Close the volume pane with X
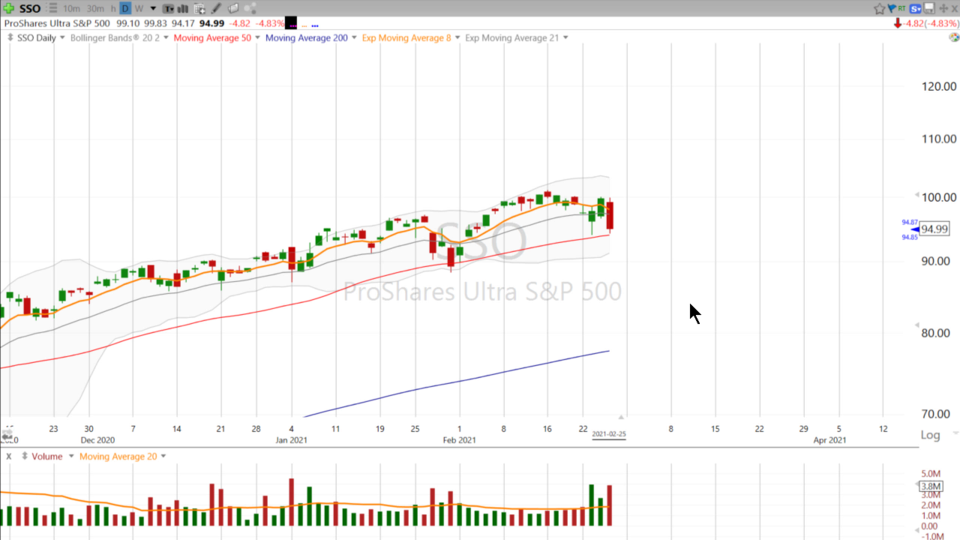 (9, 457)
